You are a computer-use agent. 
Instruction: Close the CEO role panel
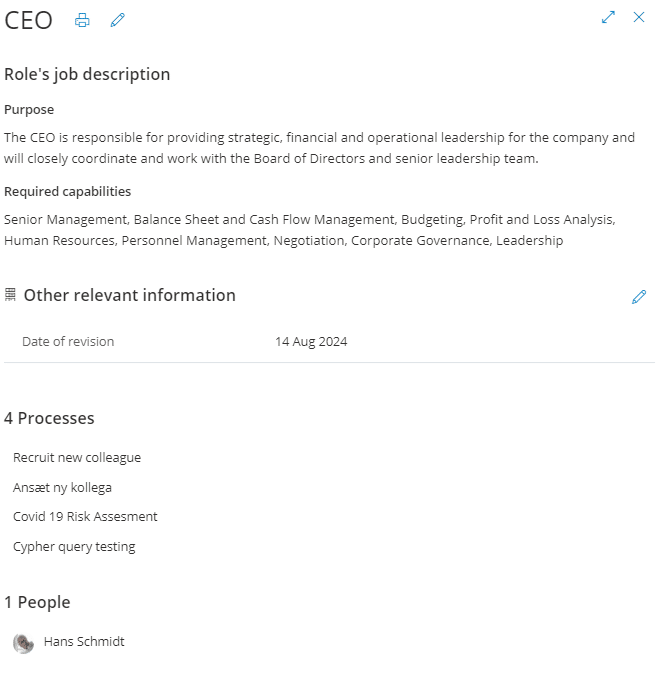pyautogui.click(x=639, y=17)
